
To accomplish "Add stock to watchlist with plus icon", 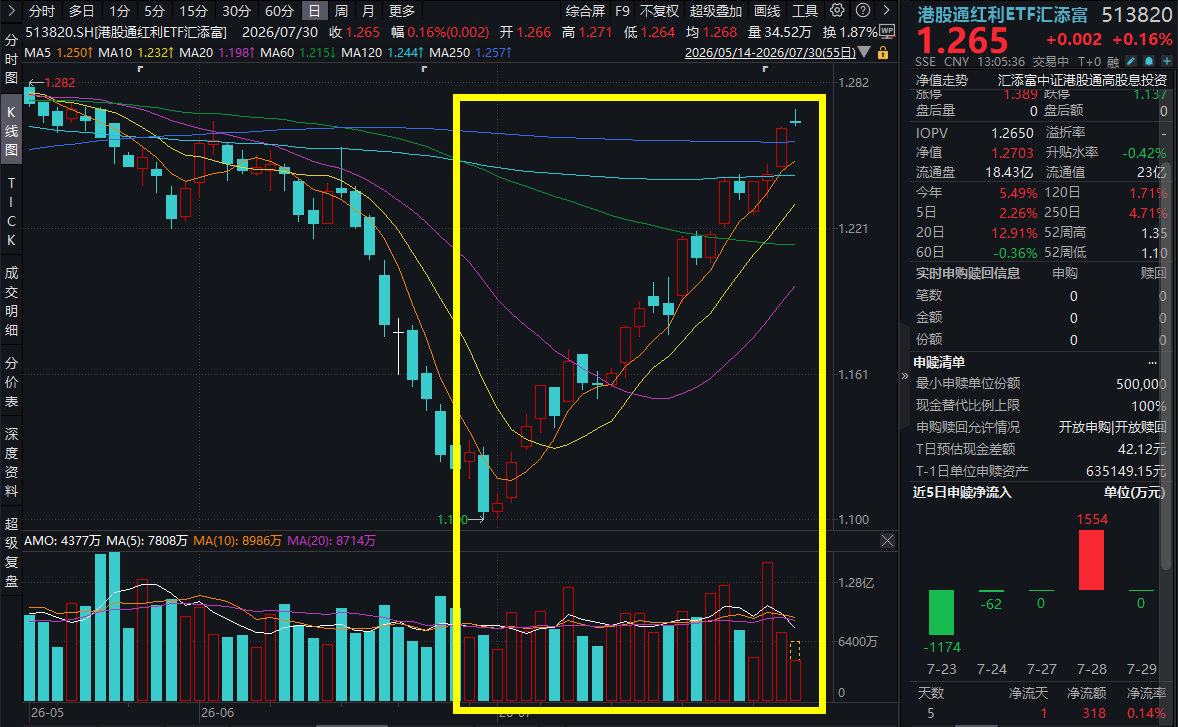I will click(1166, 61).
